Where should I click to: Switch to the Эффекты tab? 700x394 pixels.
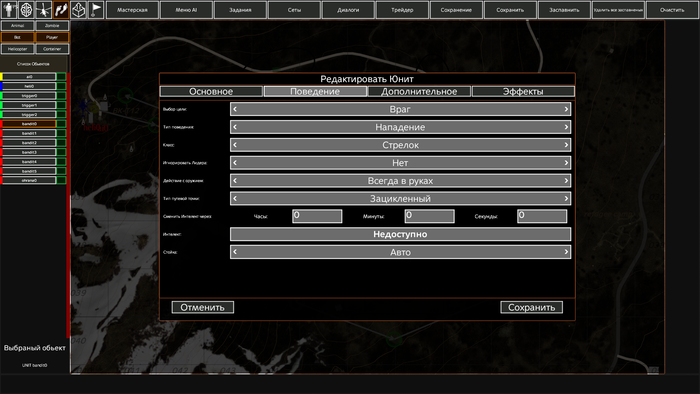[523, 91]
